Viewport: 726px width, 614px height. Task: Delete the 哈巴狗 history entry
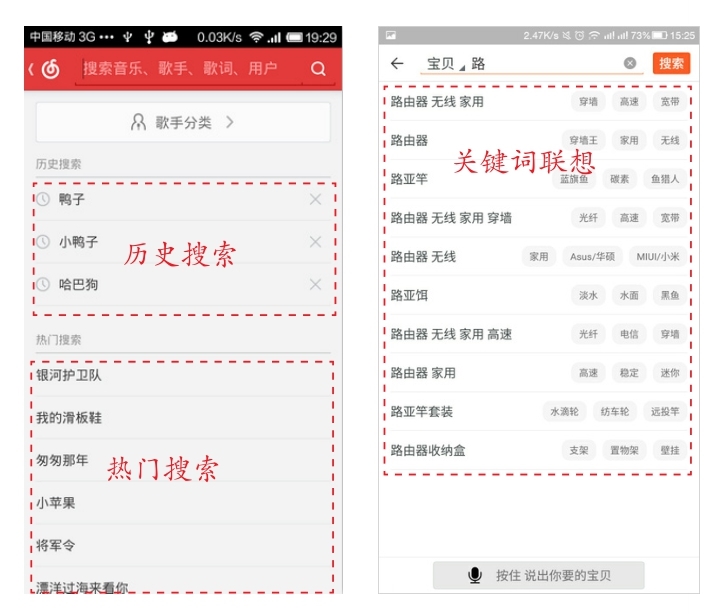316,285
